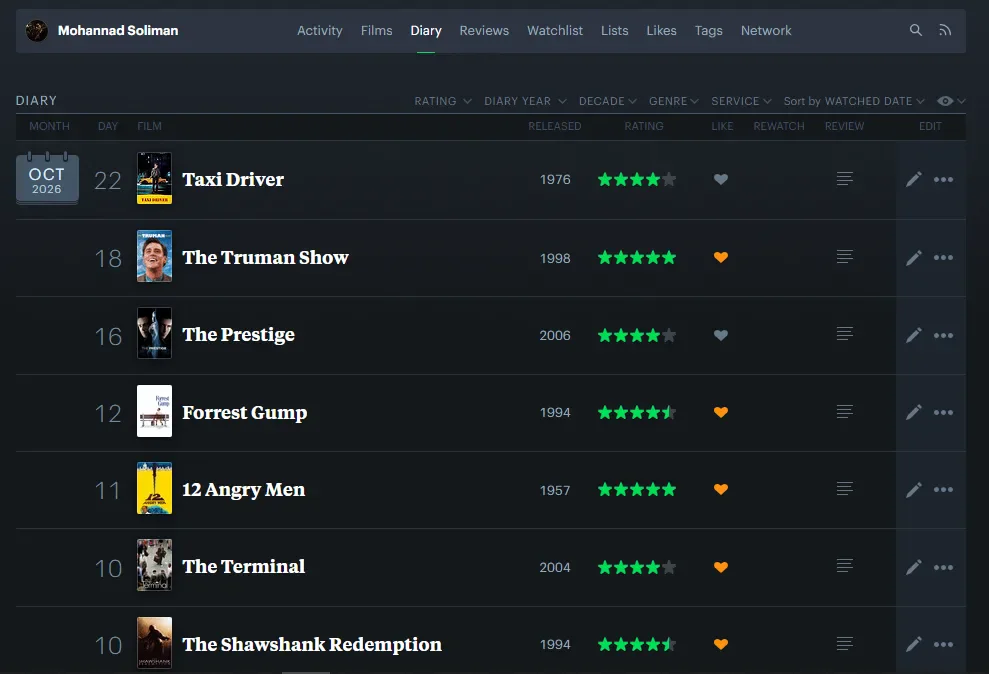Open more options for Forrest Gump
Screen dimensions: 989x674
pos(944,412)
